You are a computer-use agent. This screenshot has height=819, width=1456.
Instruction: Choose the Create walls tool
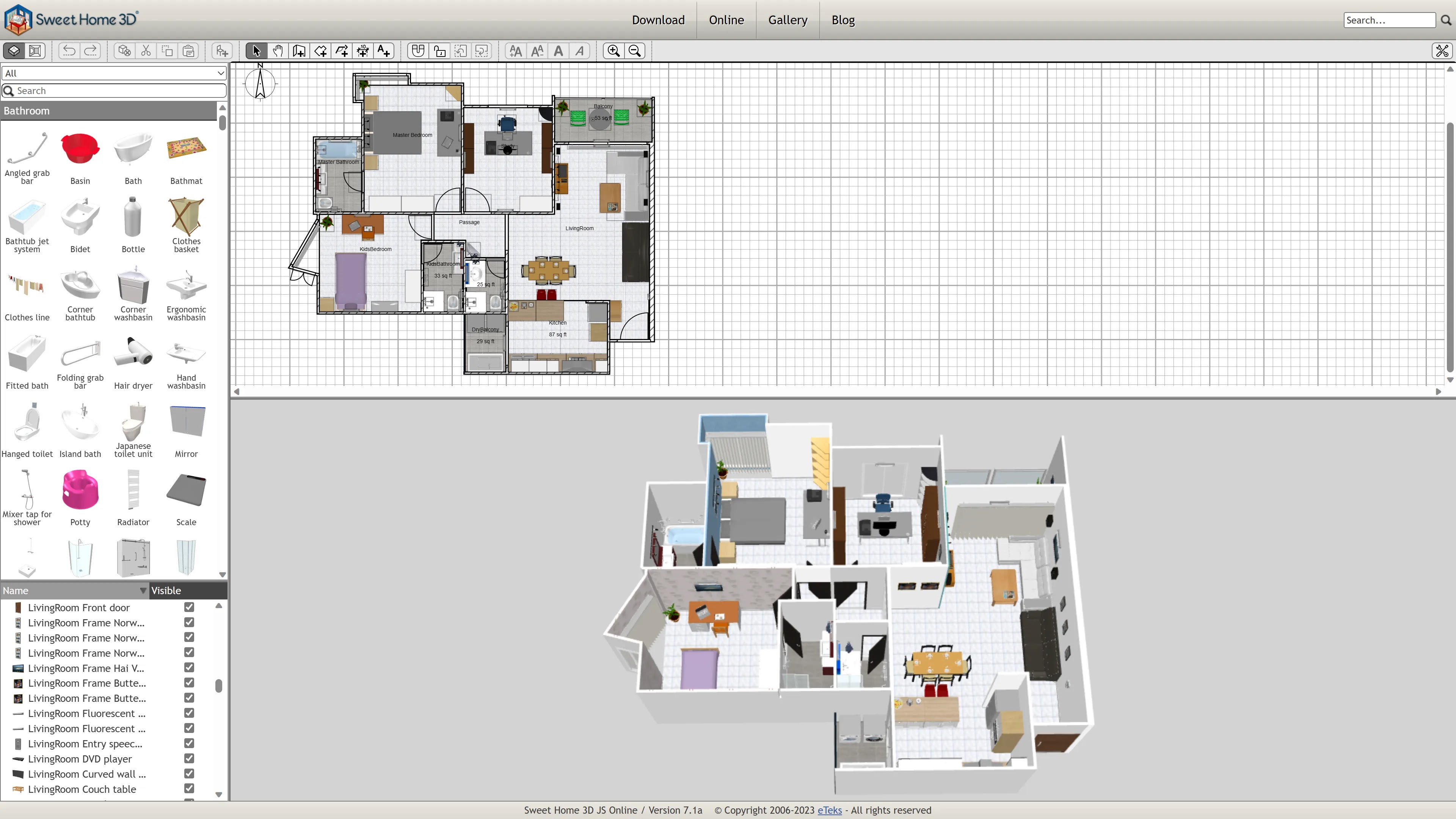pos(299,51)
